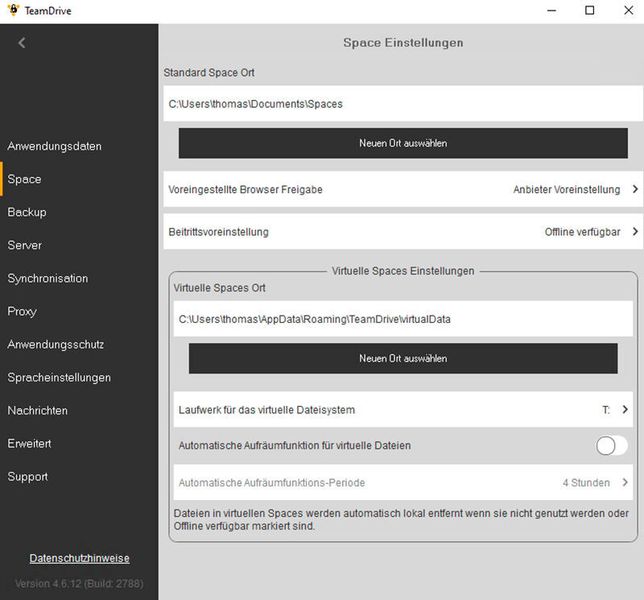
Task: Open Automatische Aufräumfunktions-Periode row
Action: (403, 482)
